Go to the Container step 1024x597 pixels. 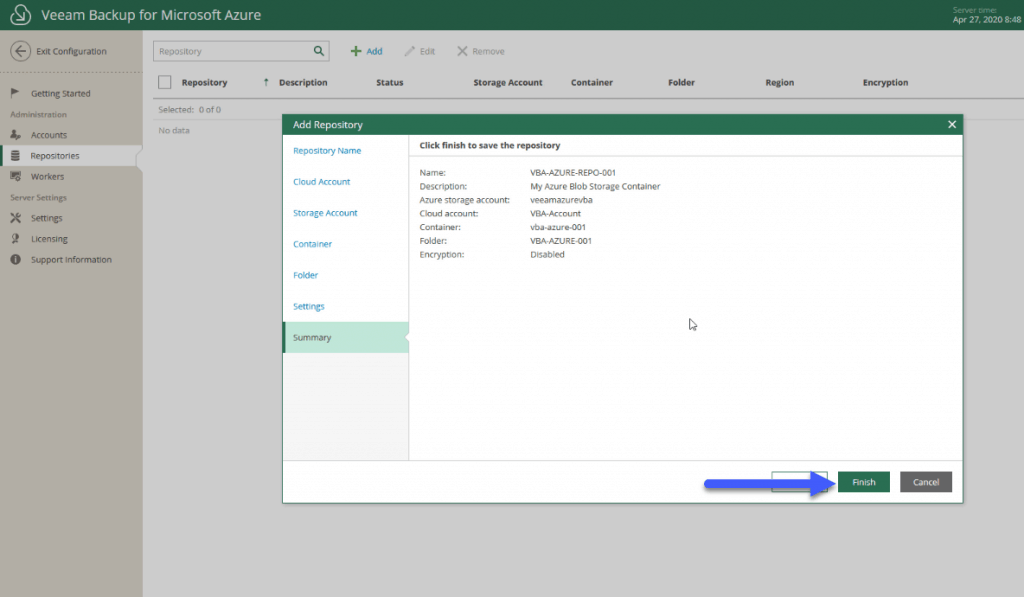click(312, 244)
